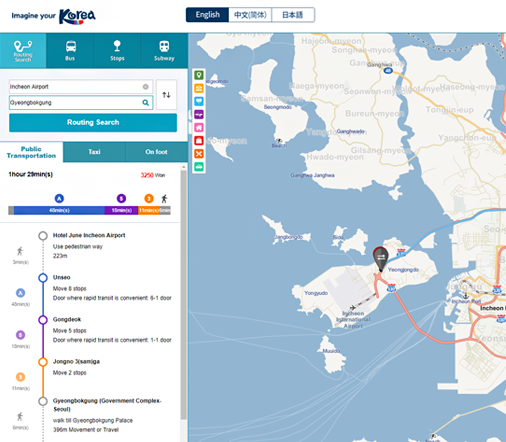This screenshot has width=506, height=442.
Task: Click the orange Line 3 11min segment
Action: [x=149, y=210]
